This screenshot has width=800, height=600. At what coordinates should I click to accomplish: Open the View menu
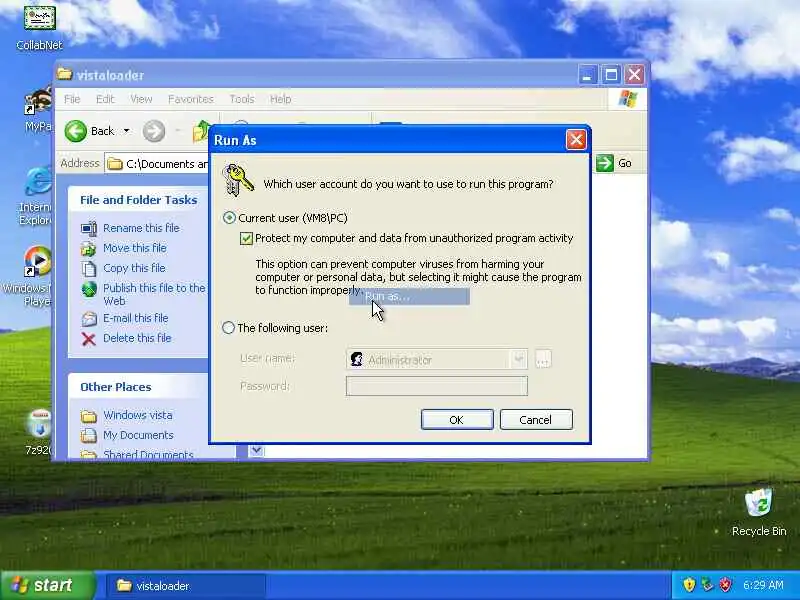tap(141, 99)
